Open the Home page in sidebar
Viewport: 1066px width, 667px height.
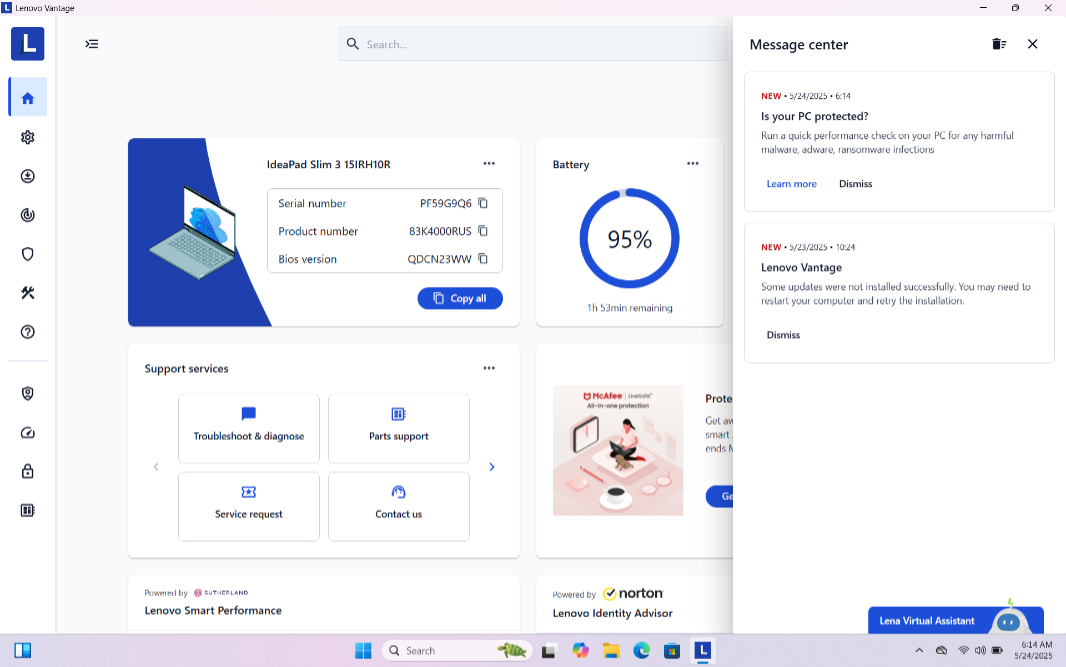click(28, 98)
